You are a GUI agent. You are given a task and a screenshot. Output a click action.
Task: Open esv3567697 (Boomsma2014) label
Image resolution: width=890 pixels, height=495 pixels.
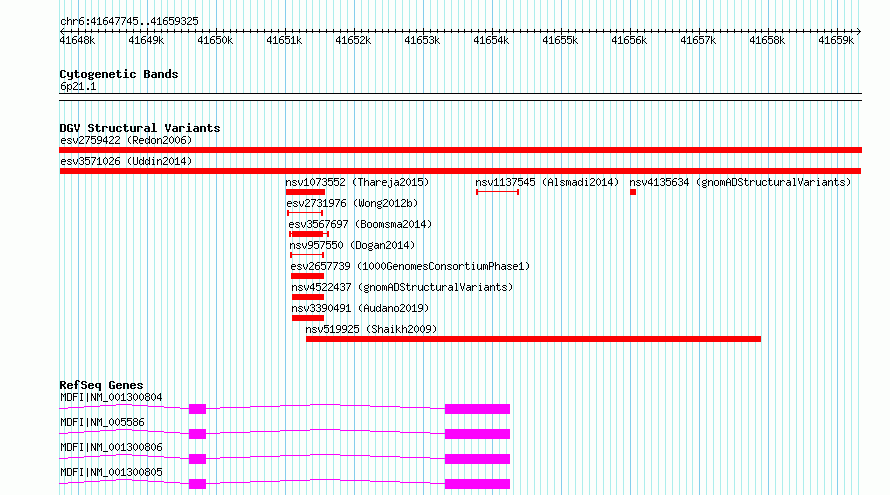click(x=360, y=224)
